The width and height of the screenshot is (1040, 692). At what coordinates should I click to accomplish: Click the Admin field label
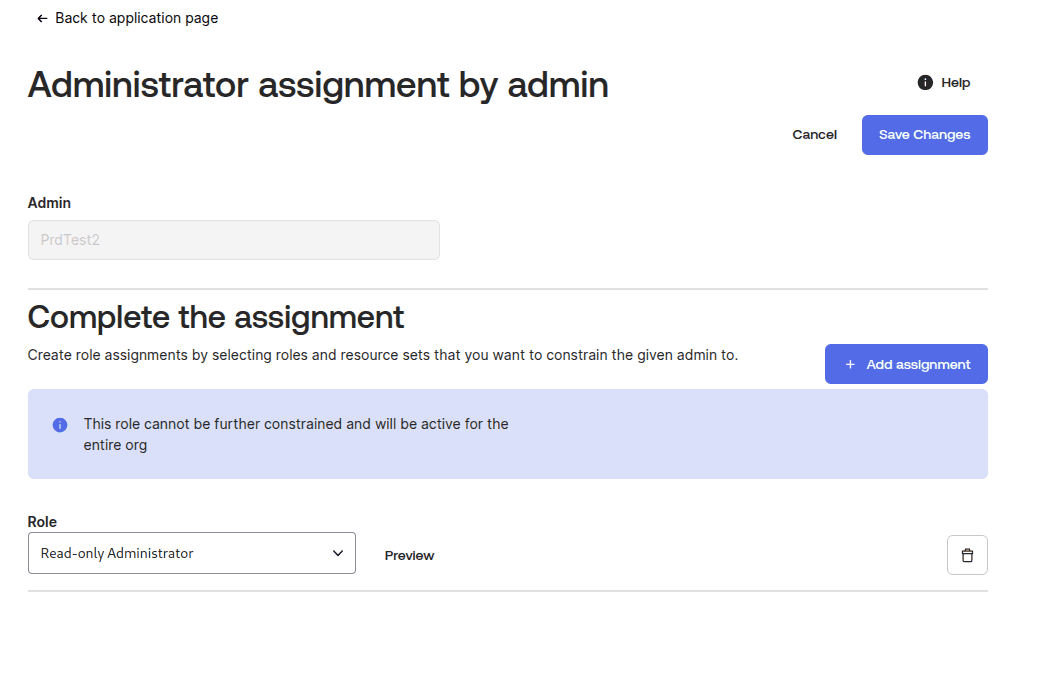[49, 203]
